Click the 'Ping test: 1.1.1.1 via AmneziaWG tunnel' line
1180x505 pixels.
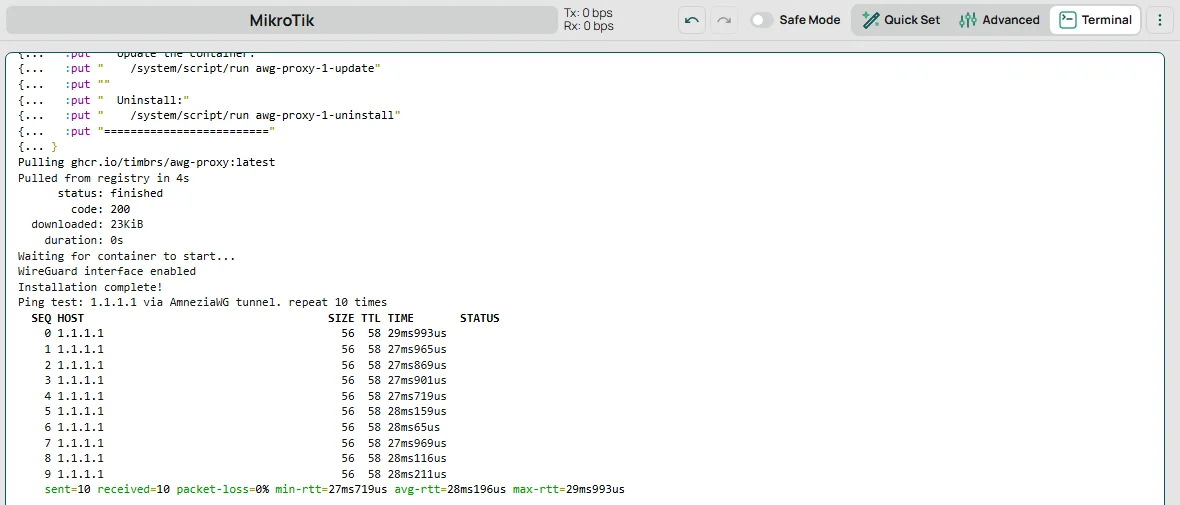tap(202, 303)
